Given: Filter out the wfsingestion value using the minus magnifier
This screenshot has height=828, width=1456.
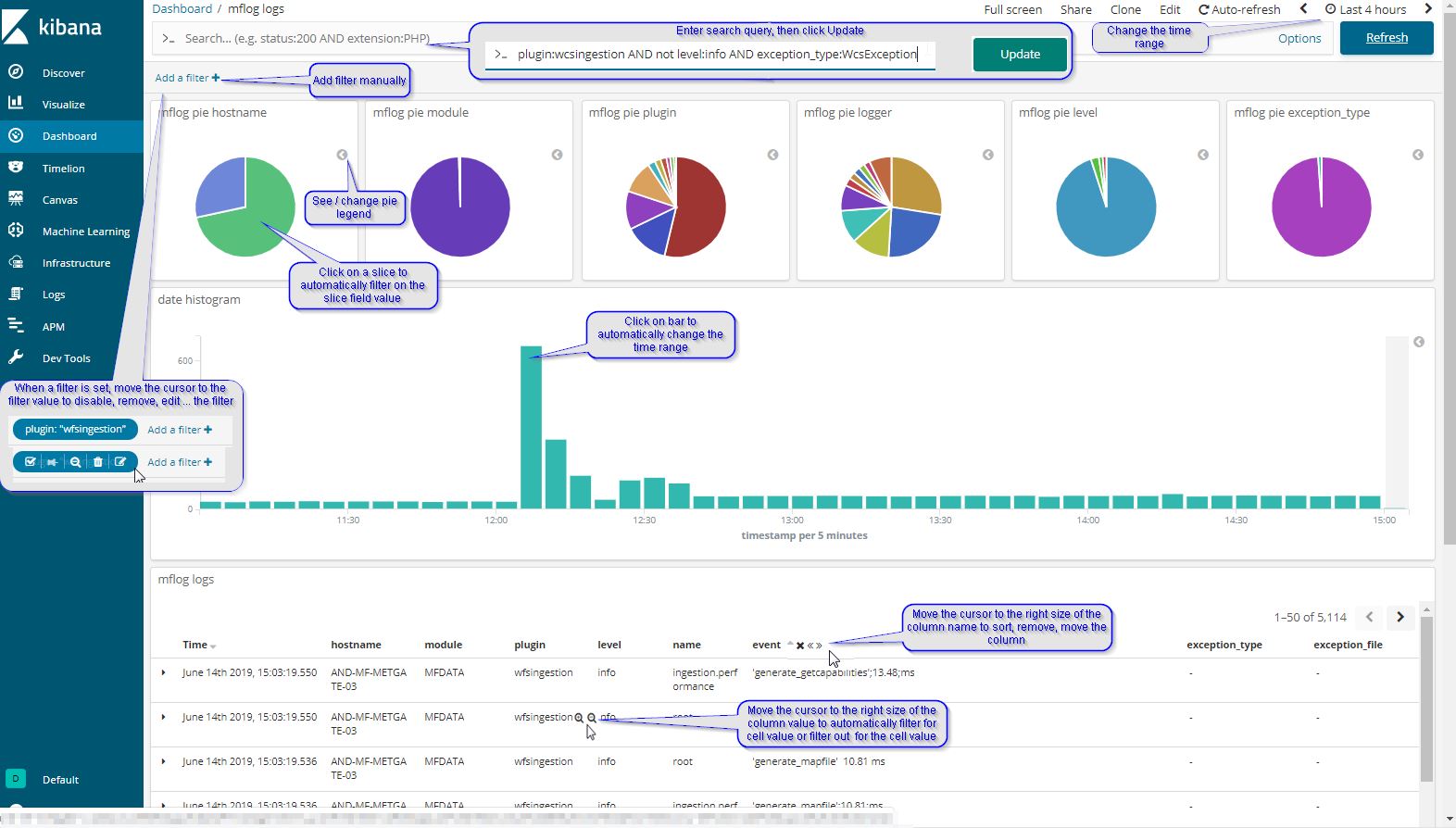Looking at the screenshot, I should [x=592, y=718].
